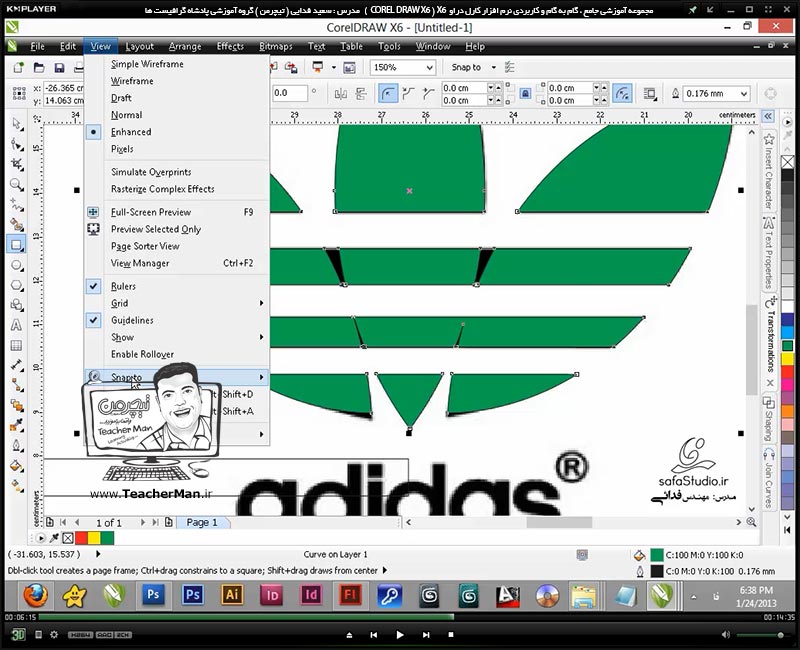Open the dropdown arrow next to monitor icon
The image size is (800, 650).
click(x=334, y=67)
